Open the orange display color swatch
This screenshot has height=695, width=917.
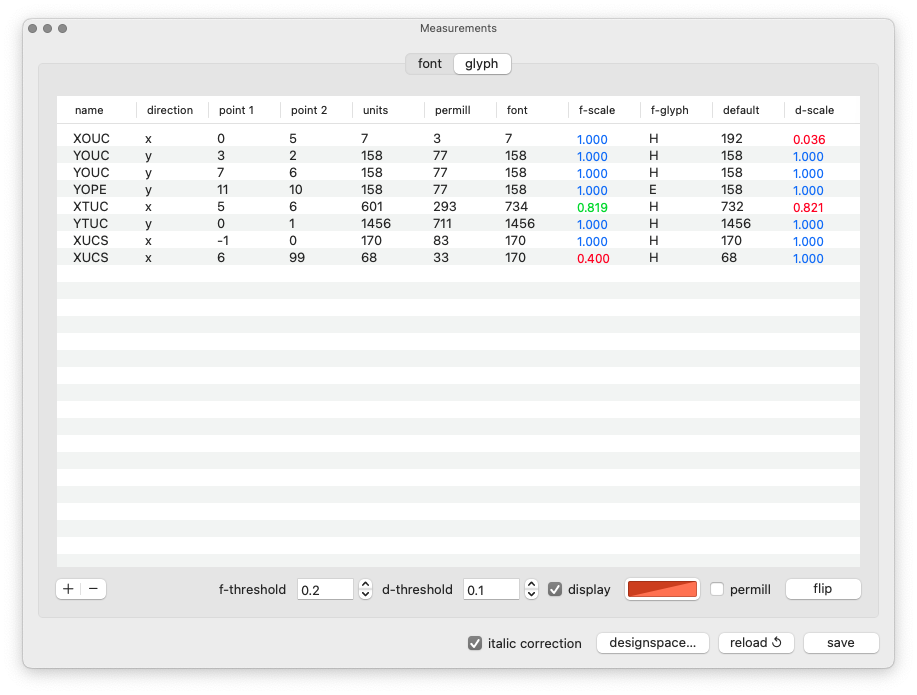pos(661,589)
